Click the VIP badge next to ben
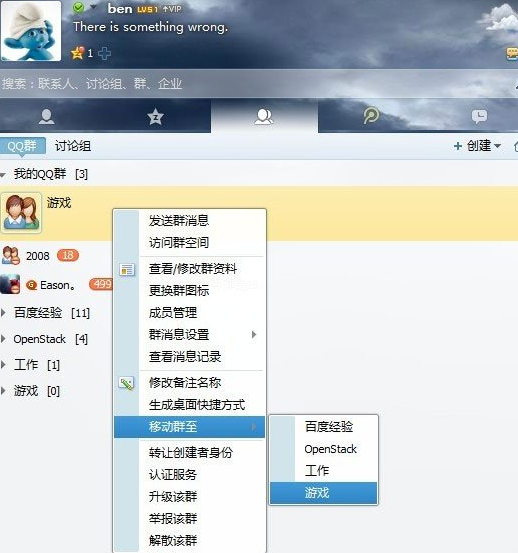 point(172,9)
